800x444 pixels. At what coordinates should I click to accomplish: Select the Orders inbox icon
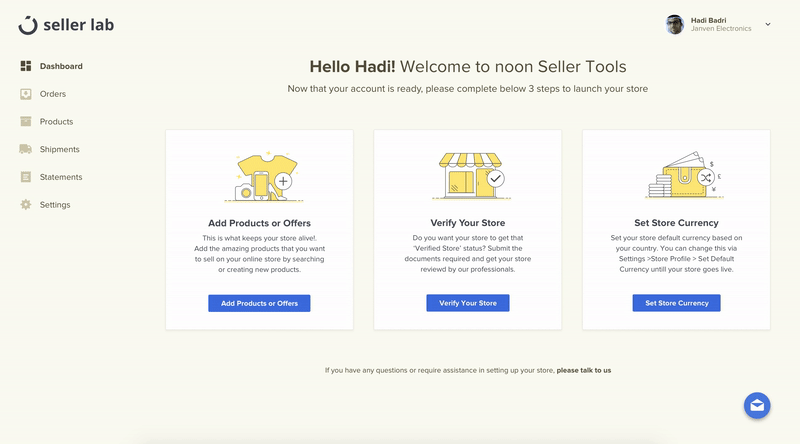(26, 94)
